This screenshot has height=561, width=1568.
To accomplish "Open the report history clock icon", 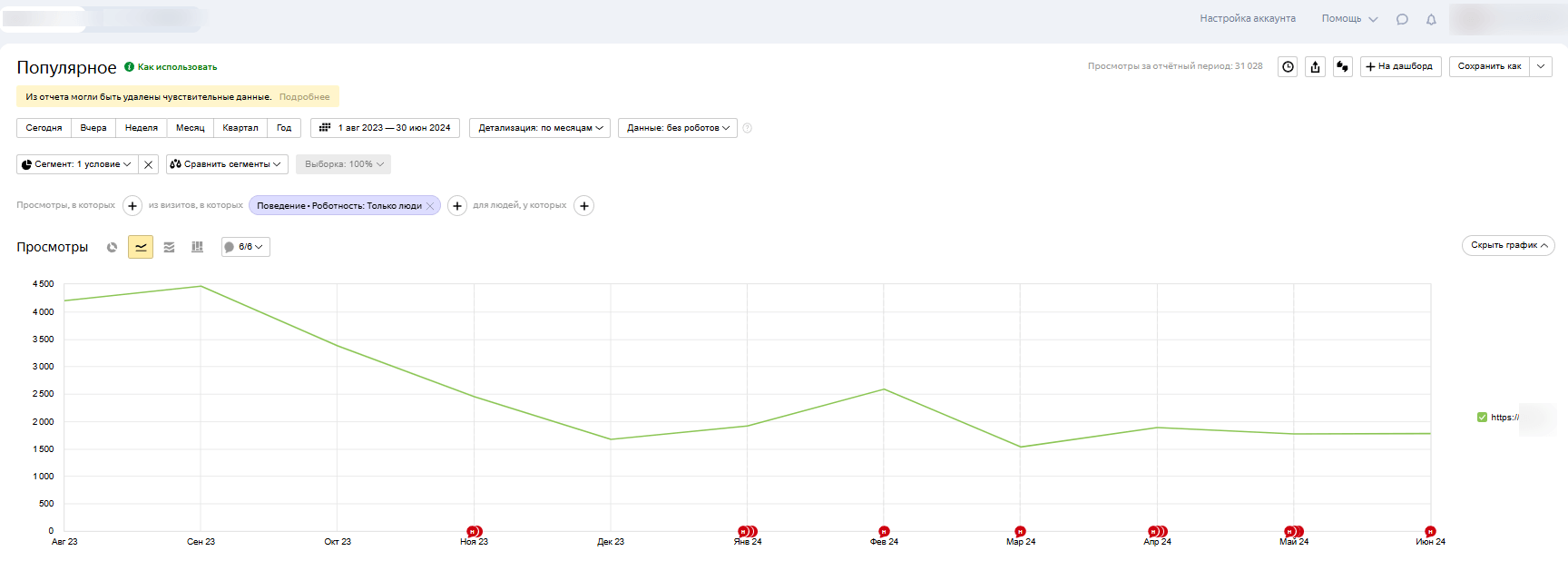I will [x=1288, y=66].
